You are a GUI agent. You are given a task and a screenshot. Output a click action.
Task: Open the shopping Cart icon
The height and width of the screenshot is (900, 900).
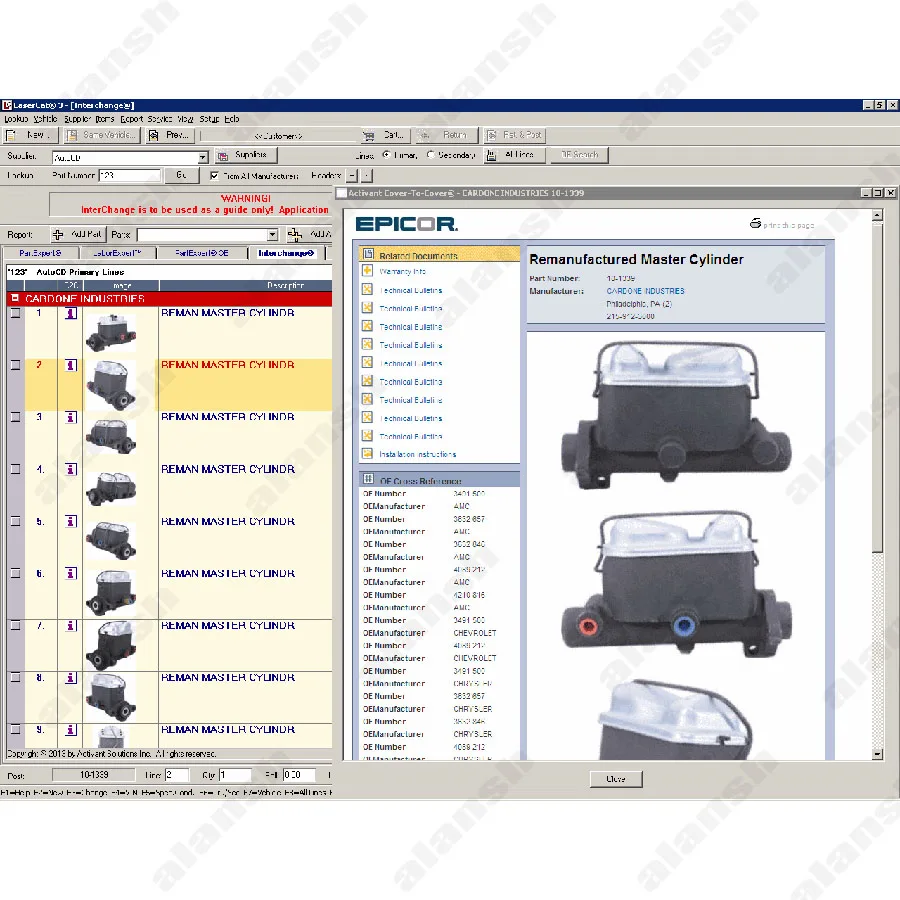pyautogui.click(x=368, y=136)
